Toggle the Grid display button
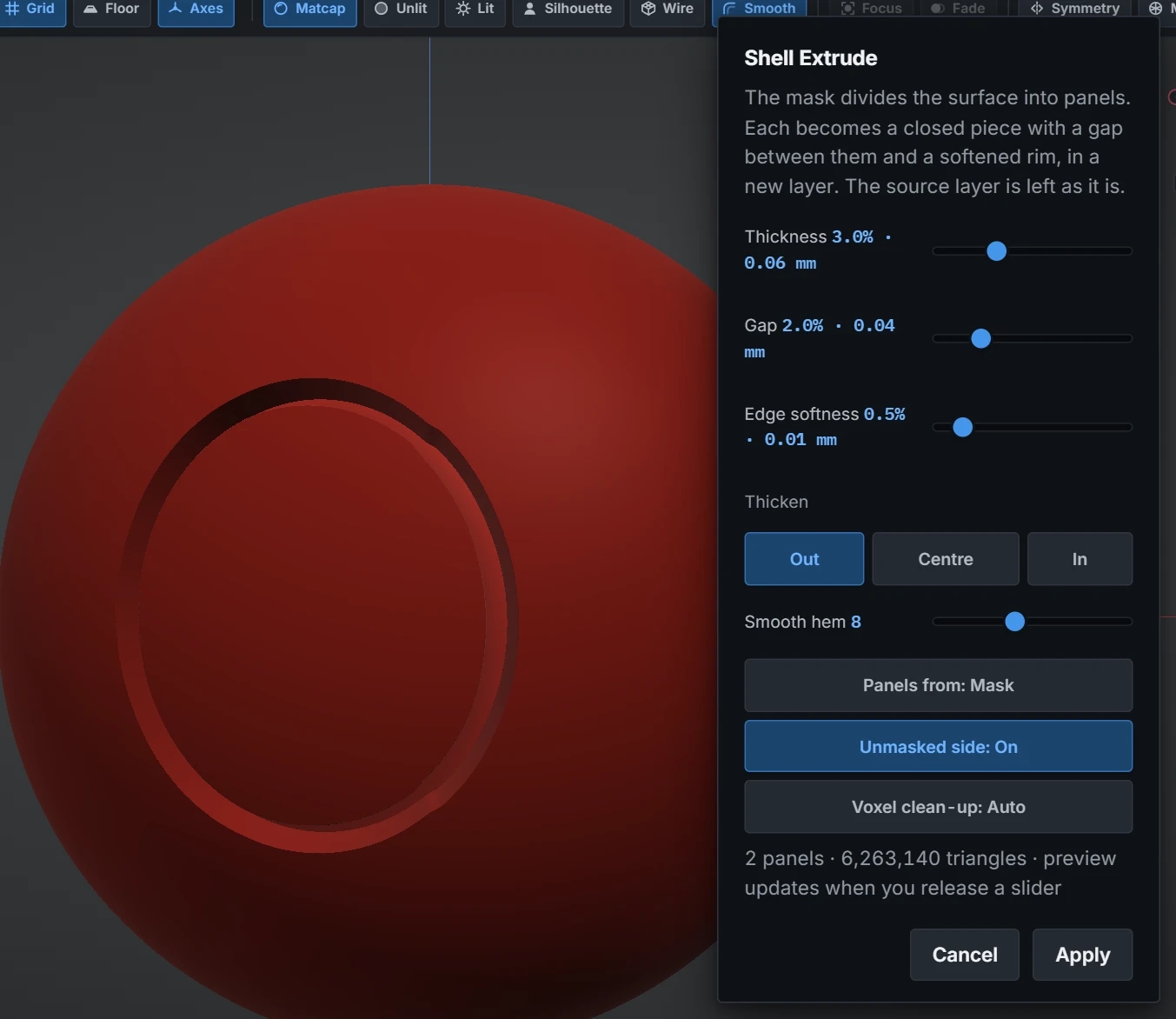This screenshot has width=1176, height=1019. 31,10
